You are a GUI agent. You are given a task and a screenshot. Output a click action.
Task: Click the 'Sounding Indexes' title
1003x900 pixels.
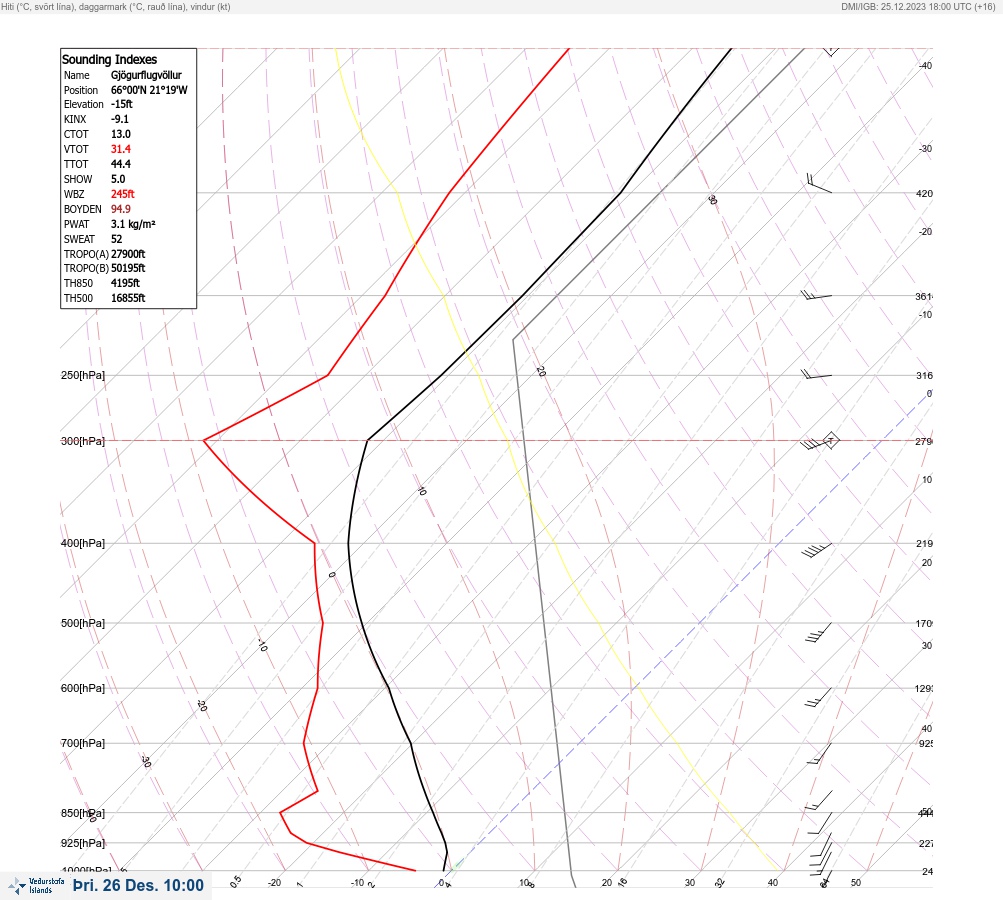(x=109, y=59)
